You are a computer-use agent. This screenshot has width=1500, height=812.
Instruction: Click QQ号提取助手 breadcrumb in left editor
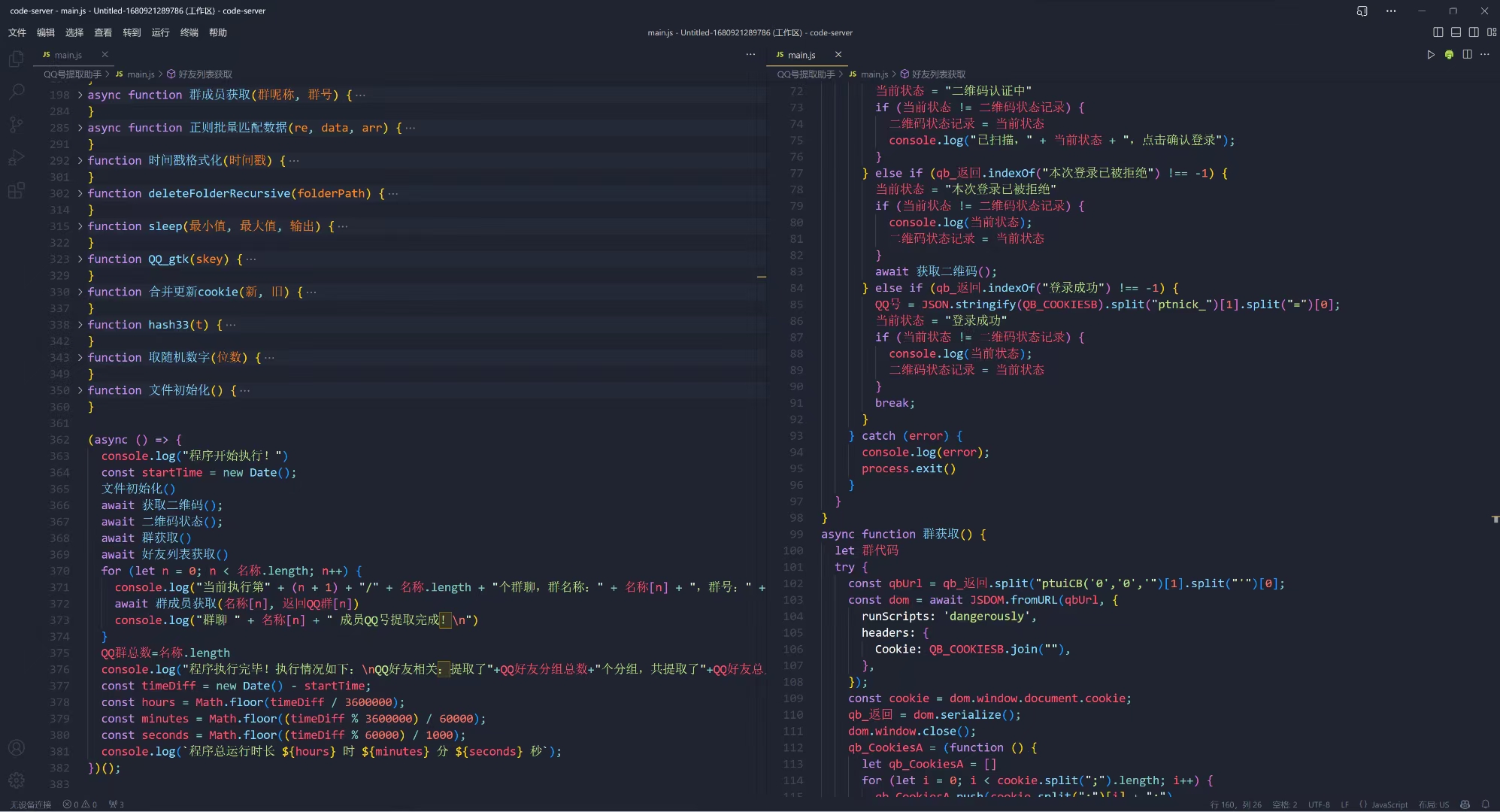(72, 74)
